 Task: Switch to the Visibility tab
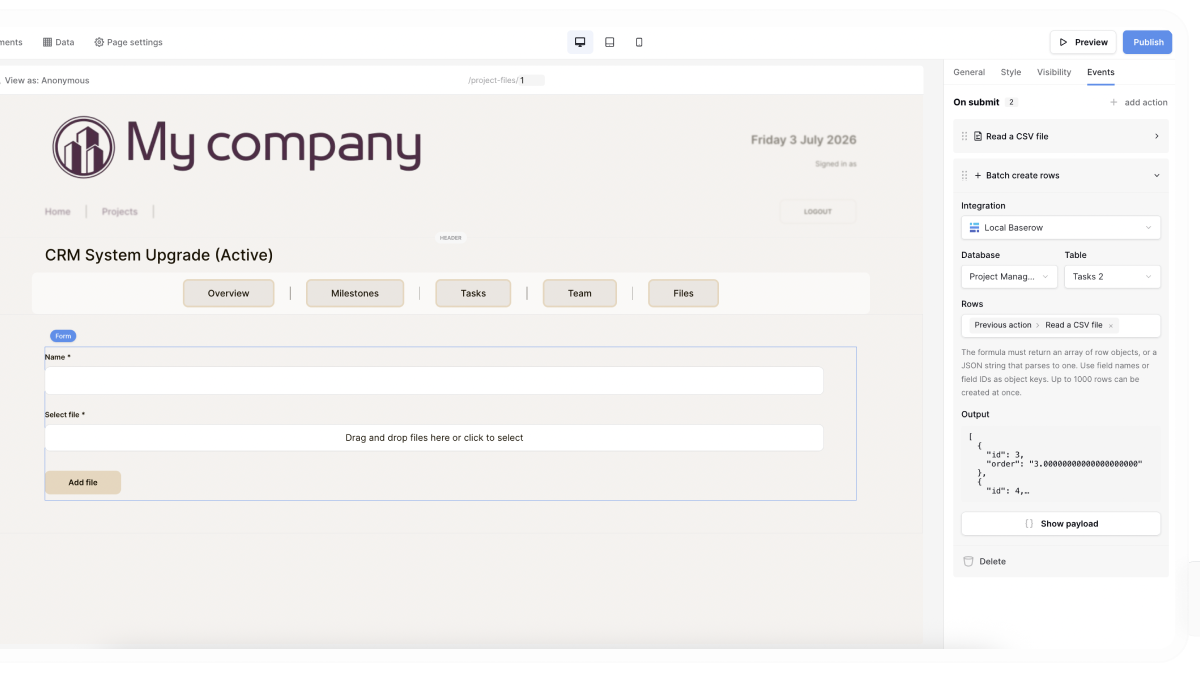point(1054,72)
